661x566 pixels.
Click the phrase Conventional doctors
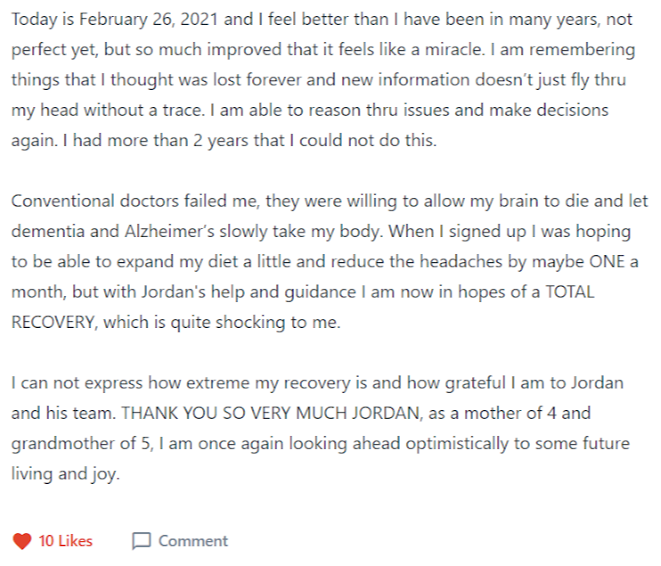pos(95,201)
